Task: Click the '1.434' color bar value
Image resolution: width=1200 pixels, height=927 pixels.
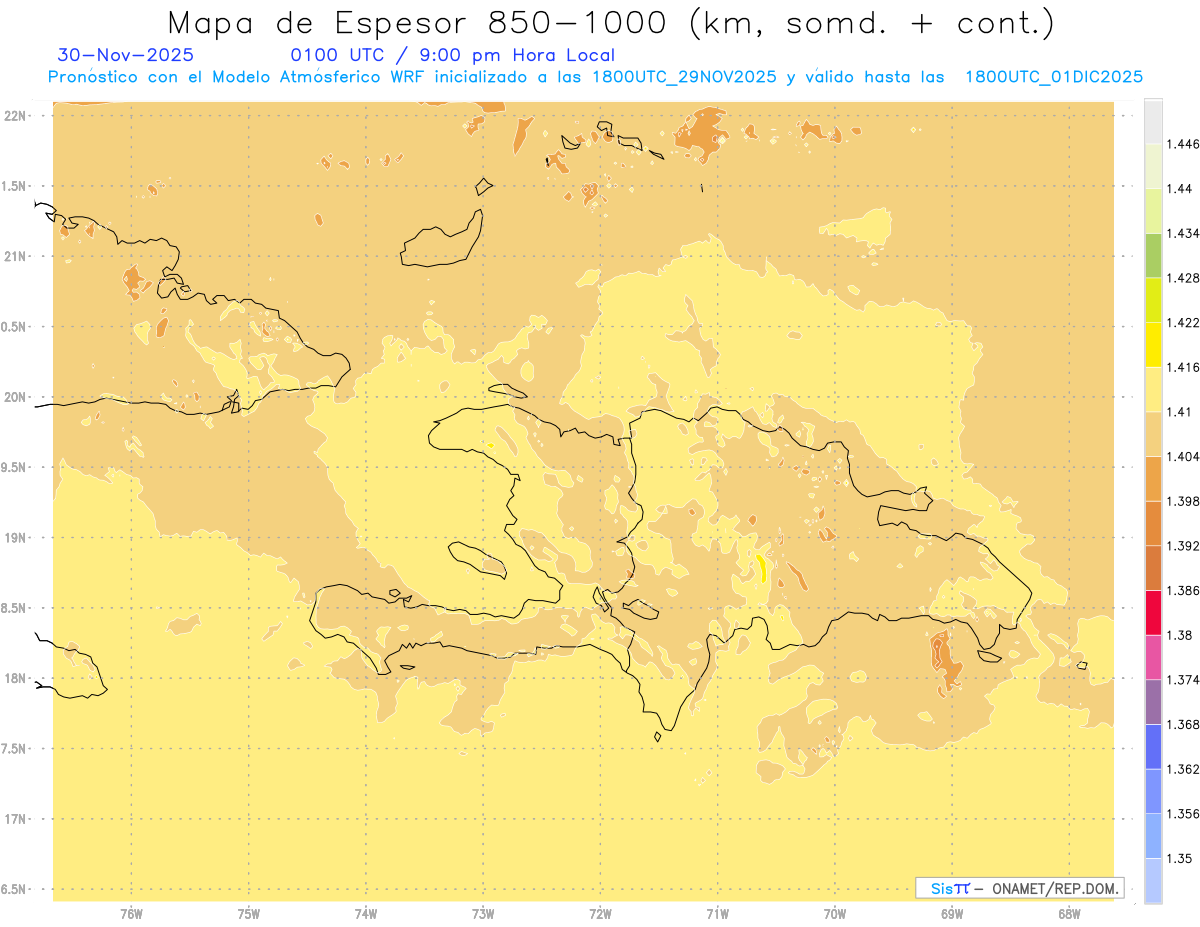Action: (1183, 233)
